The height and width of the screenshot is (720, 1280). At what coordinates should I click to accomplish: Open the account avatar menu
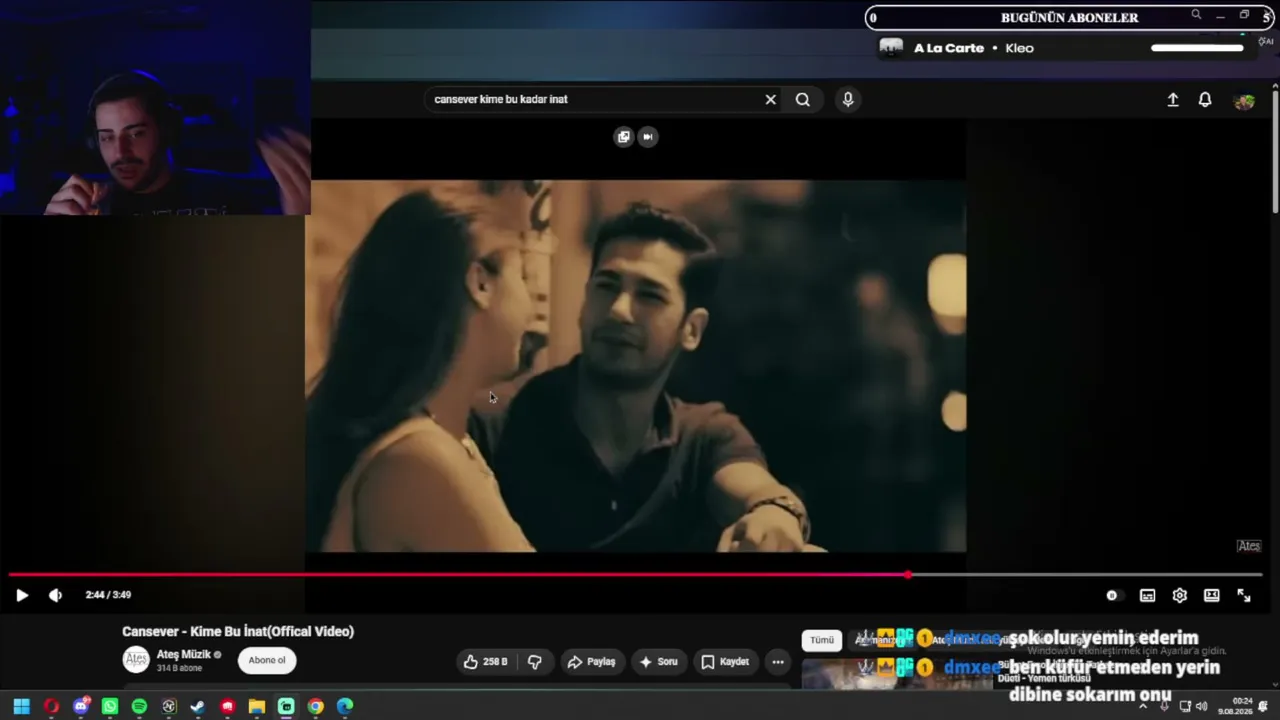point(1244,101)
